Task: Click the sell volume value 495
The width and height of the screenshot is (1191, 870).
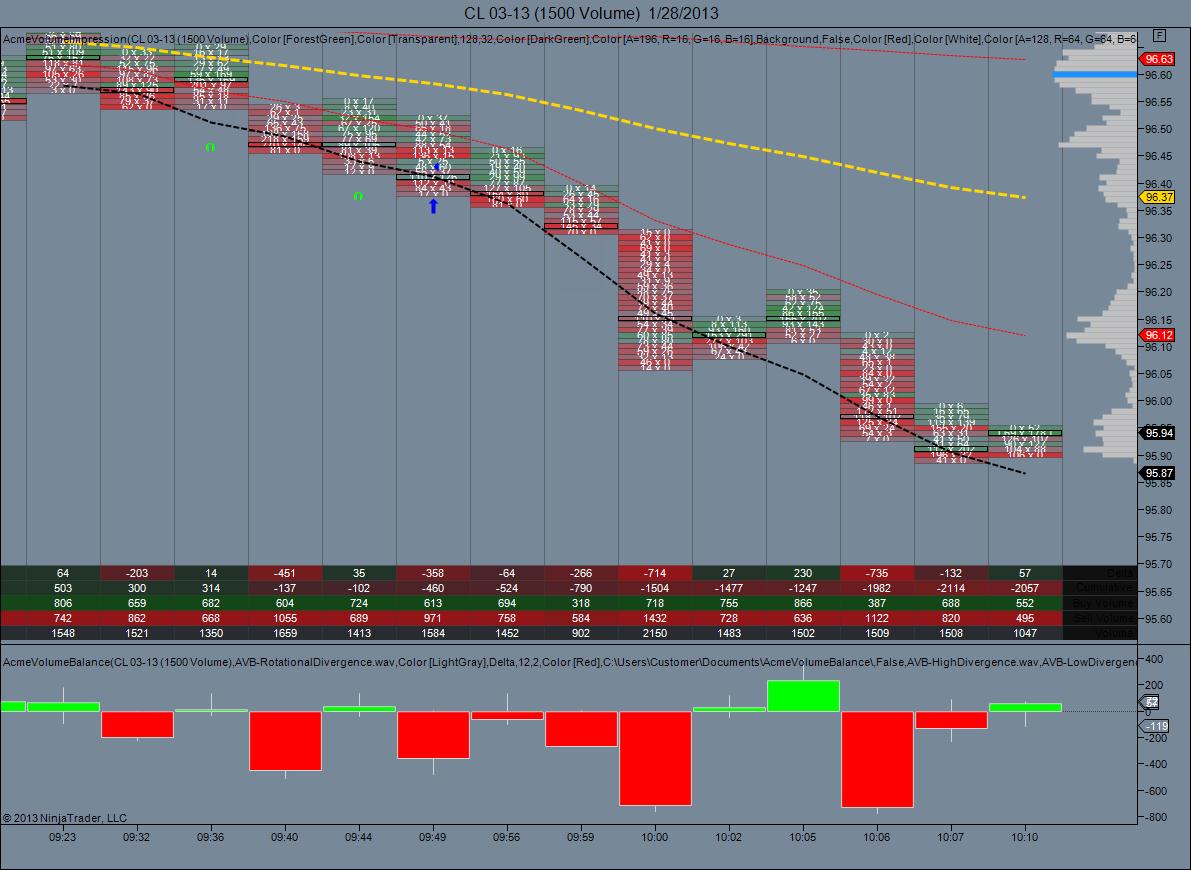Action: (1025, 618)
